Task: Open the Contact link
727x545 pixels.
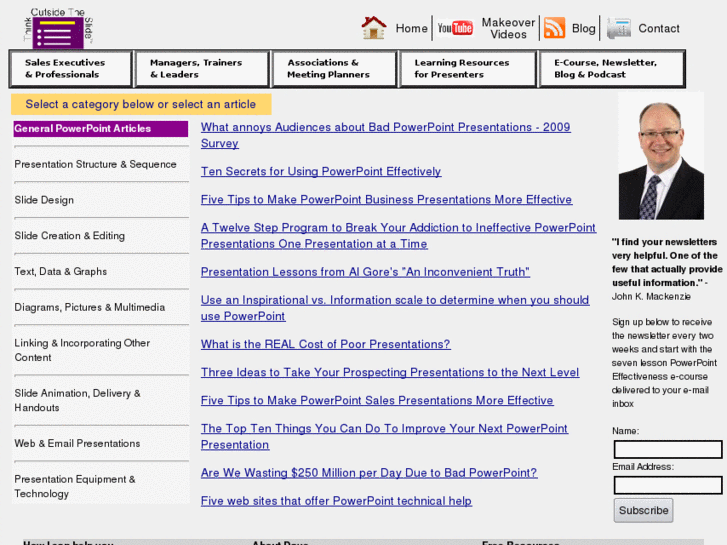Action: click(x=658, y=28)
